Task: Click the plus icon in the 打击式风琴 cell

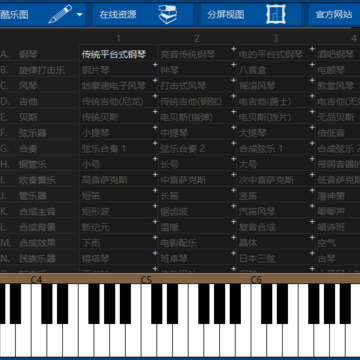Action: [x=233, y=80]
